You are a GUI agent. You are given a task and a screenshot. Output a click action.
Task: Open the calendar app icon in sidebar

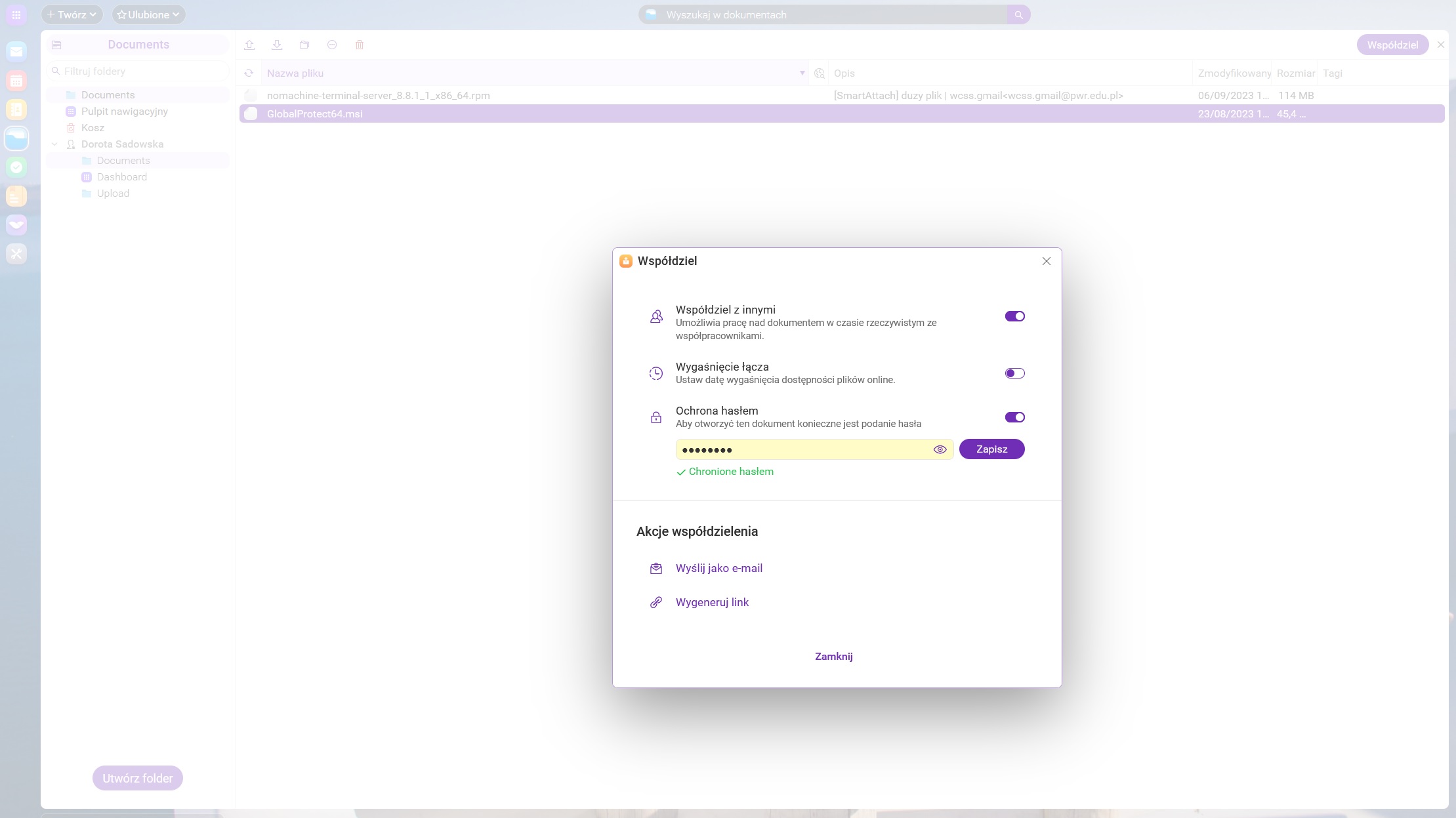coord(16,81)
